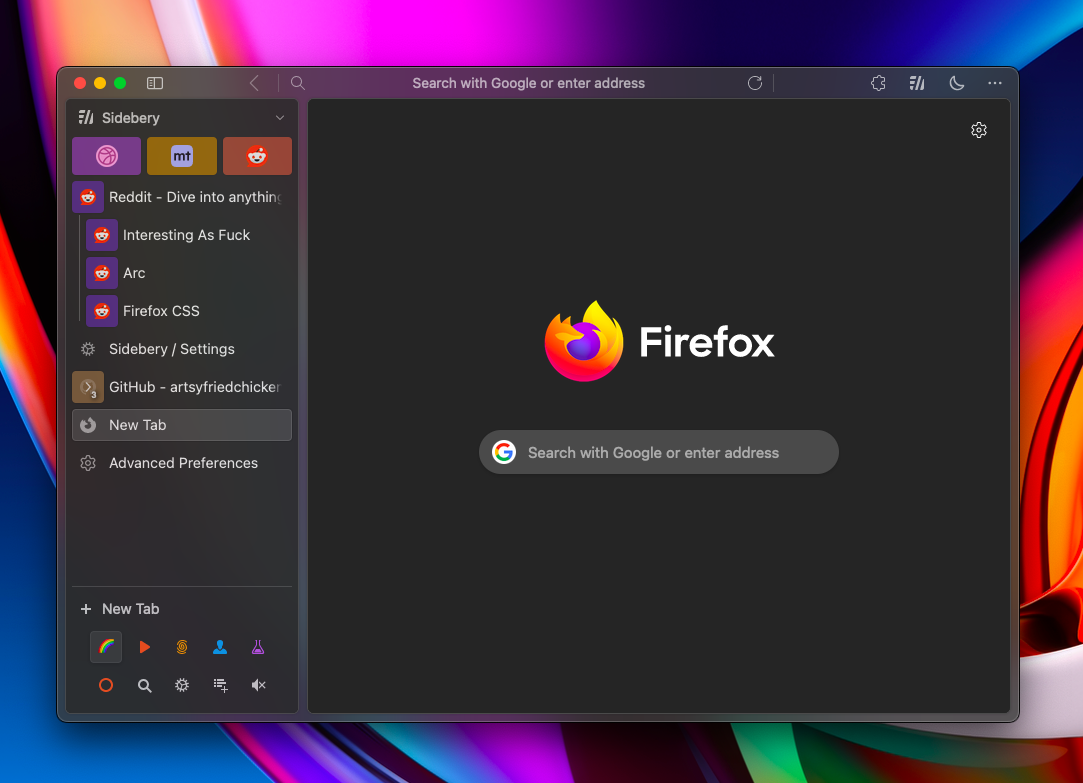Click the center Google search box
The image size is (1083, 783).
pos(659,452)
